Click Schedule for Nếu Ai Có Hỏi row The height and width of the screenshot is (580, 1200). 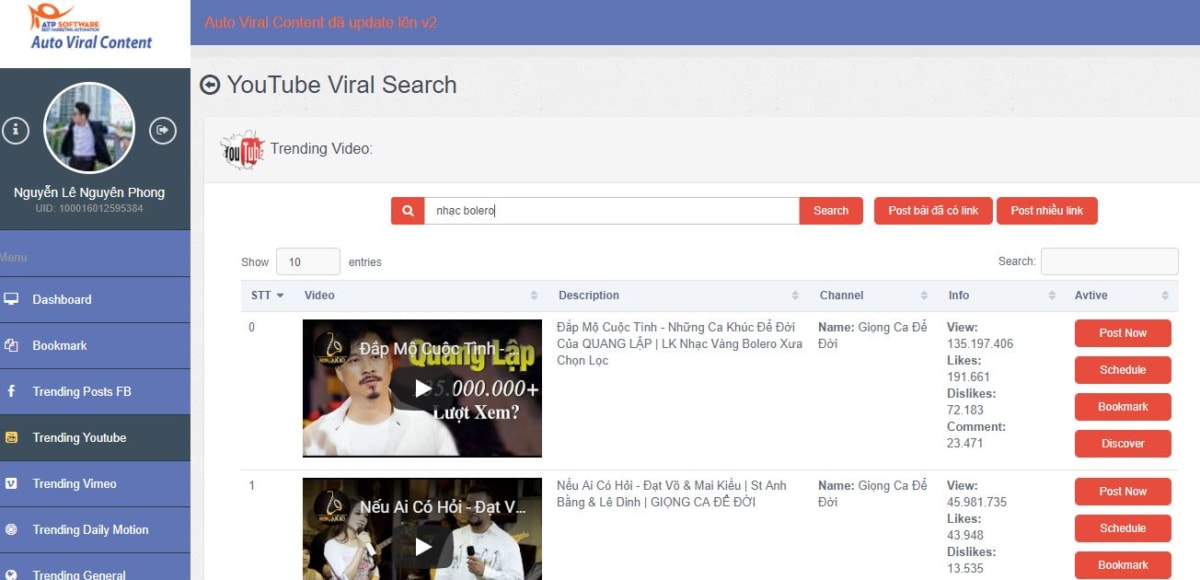point(1123,528)
